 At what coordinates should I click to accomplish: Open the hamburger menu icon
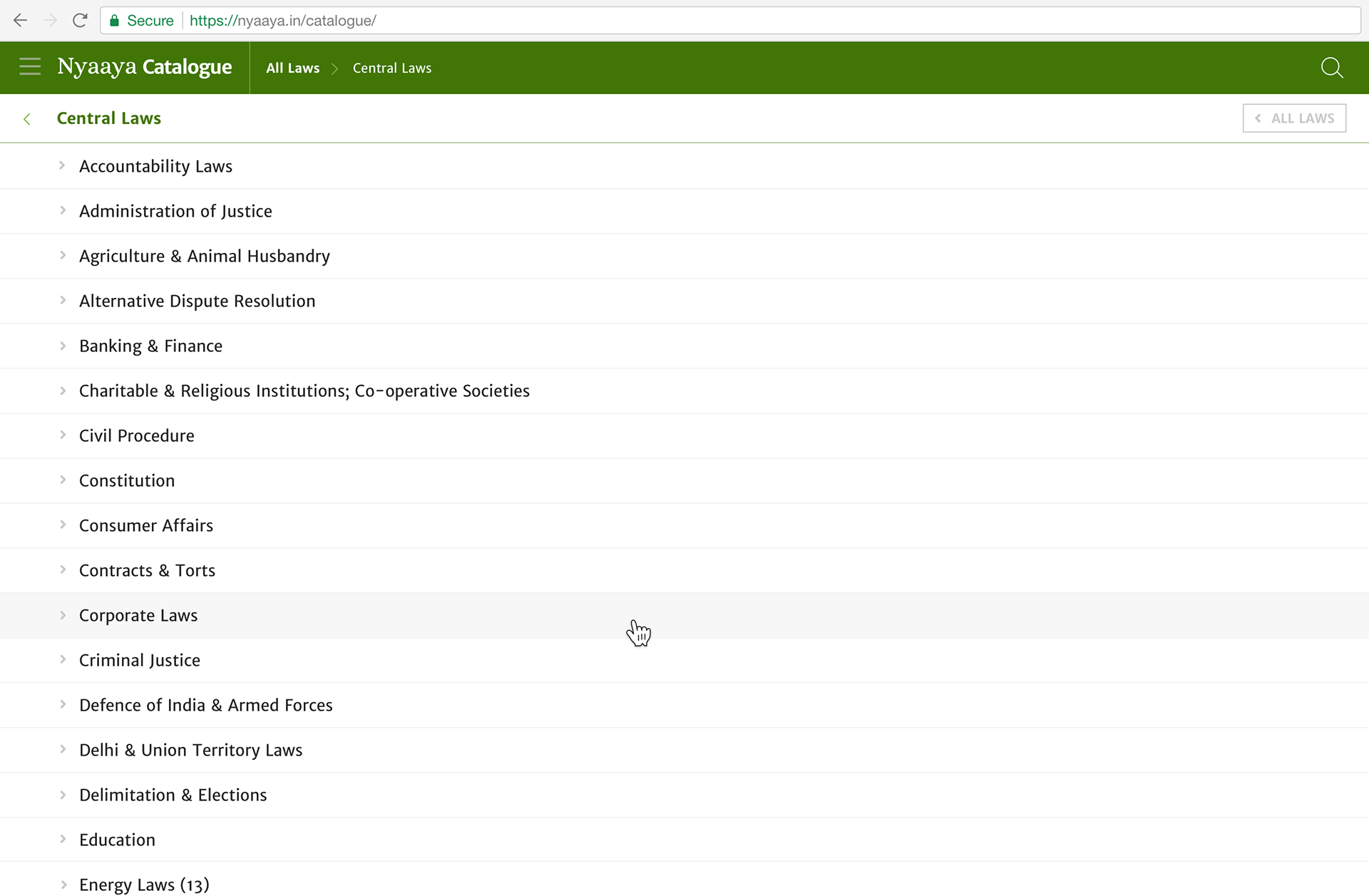[30, 67]
